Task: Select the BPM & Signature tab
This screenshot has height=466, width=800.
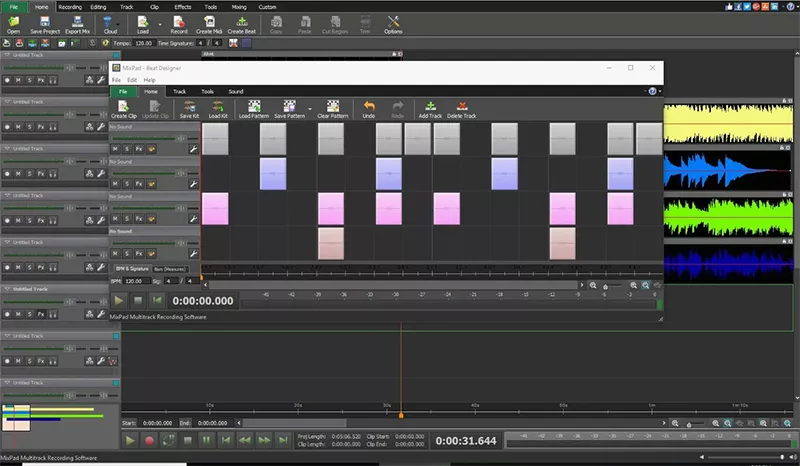Action: (132, 268)
